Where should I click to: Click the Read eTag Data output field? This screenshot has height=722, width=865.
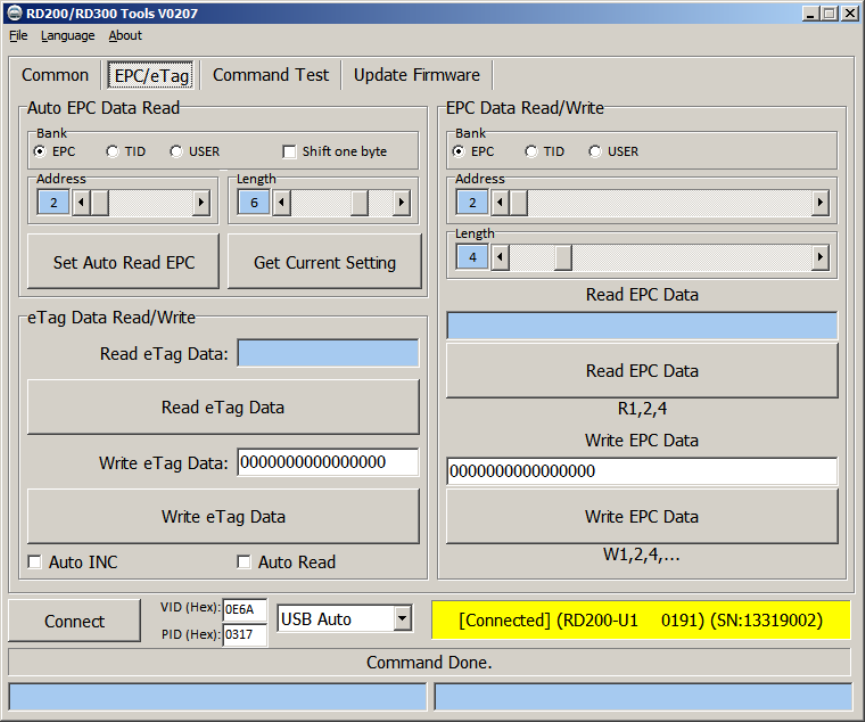(x=328, y=353)
